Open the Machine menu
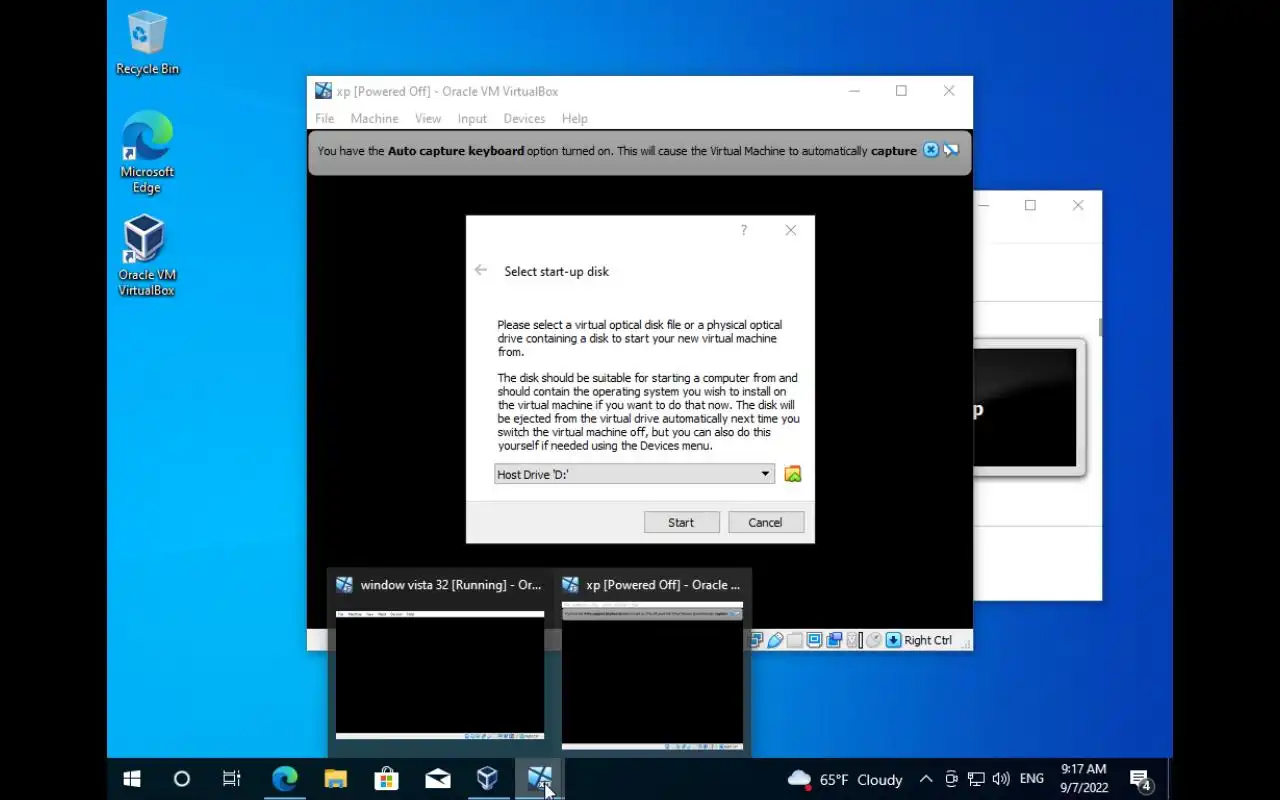This screenshot has width=1280, height=800. point(374,118)
